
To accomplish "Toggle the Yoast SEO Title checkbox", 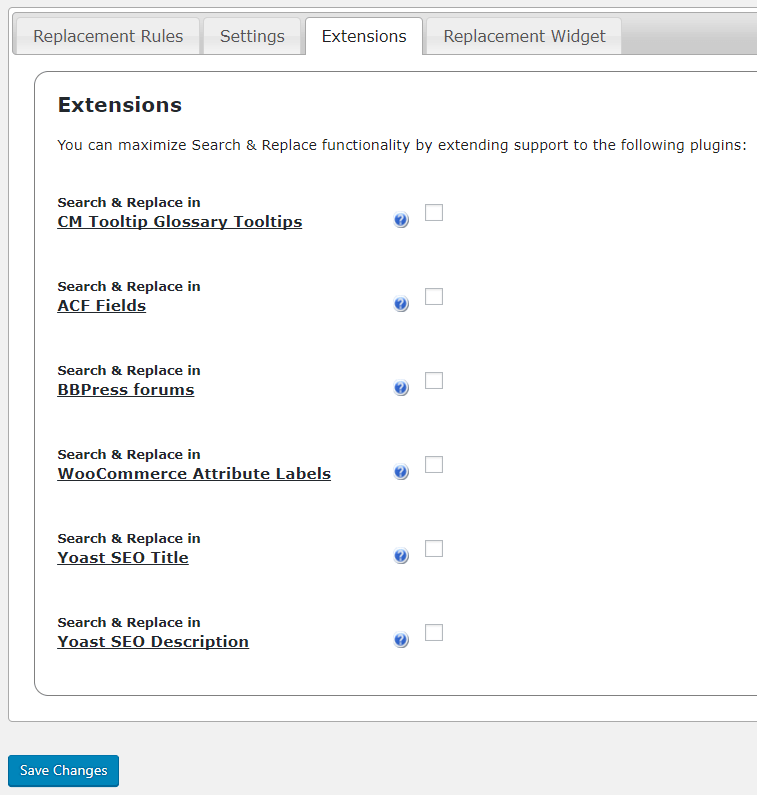I will (434, 549).
